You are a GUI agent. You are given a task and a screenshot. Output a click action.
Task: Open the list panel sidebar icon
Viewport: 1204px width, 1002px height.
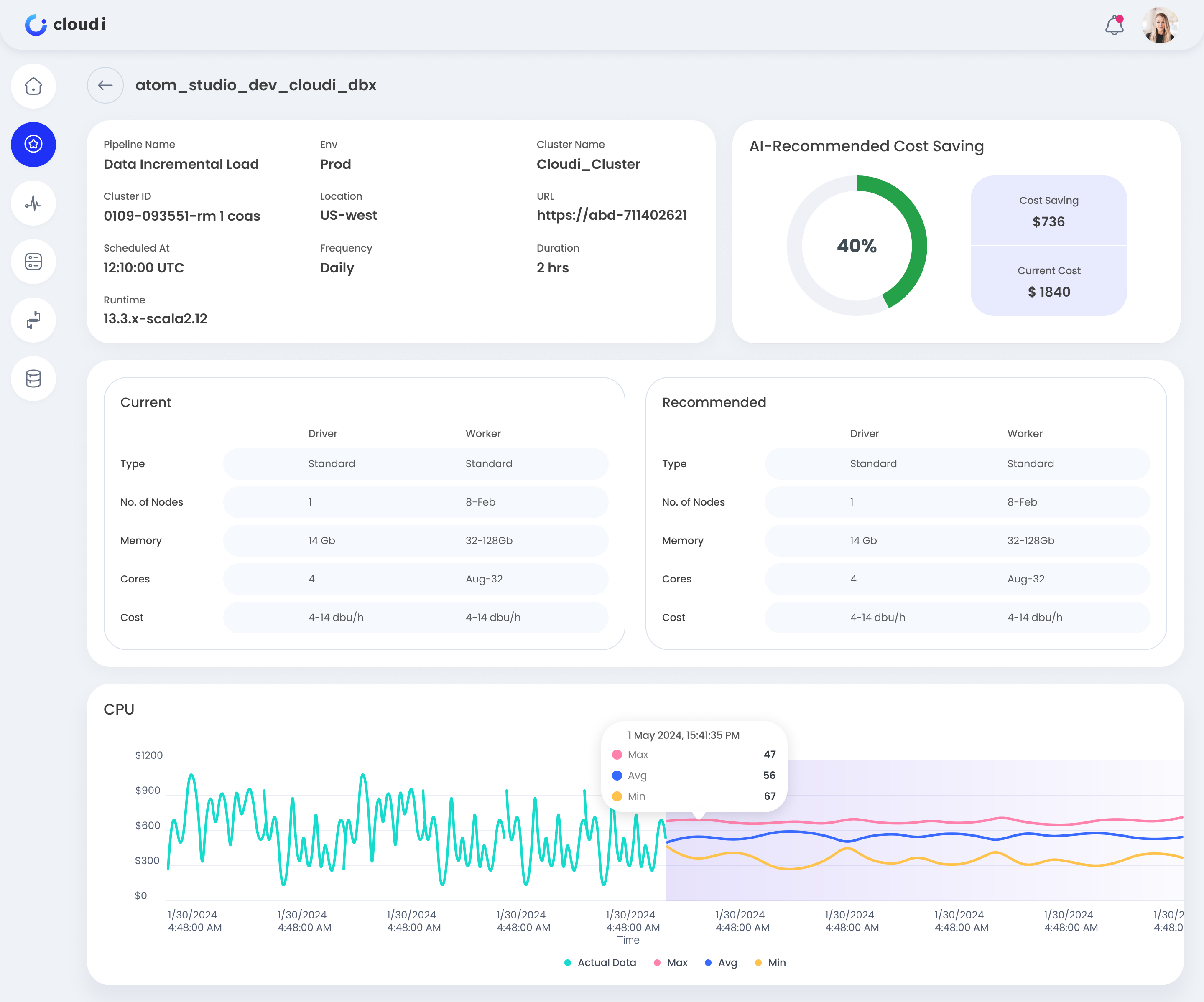[x=33, y=261]
